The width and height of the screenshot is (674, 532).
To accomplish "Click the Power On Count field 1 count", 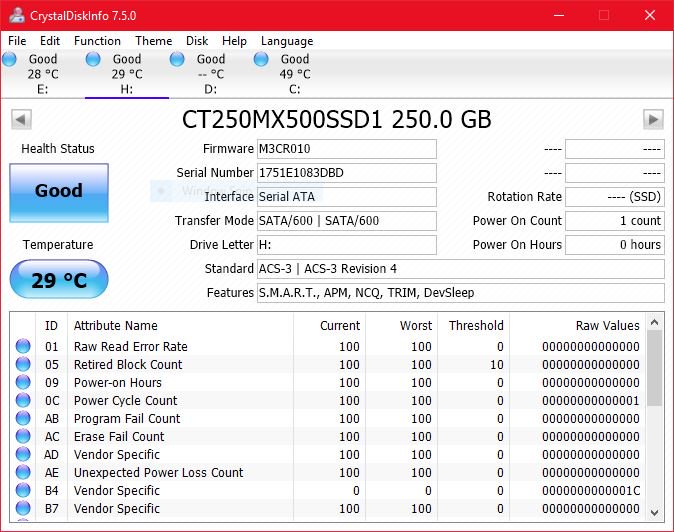I will [614, 221].
